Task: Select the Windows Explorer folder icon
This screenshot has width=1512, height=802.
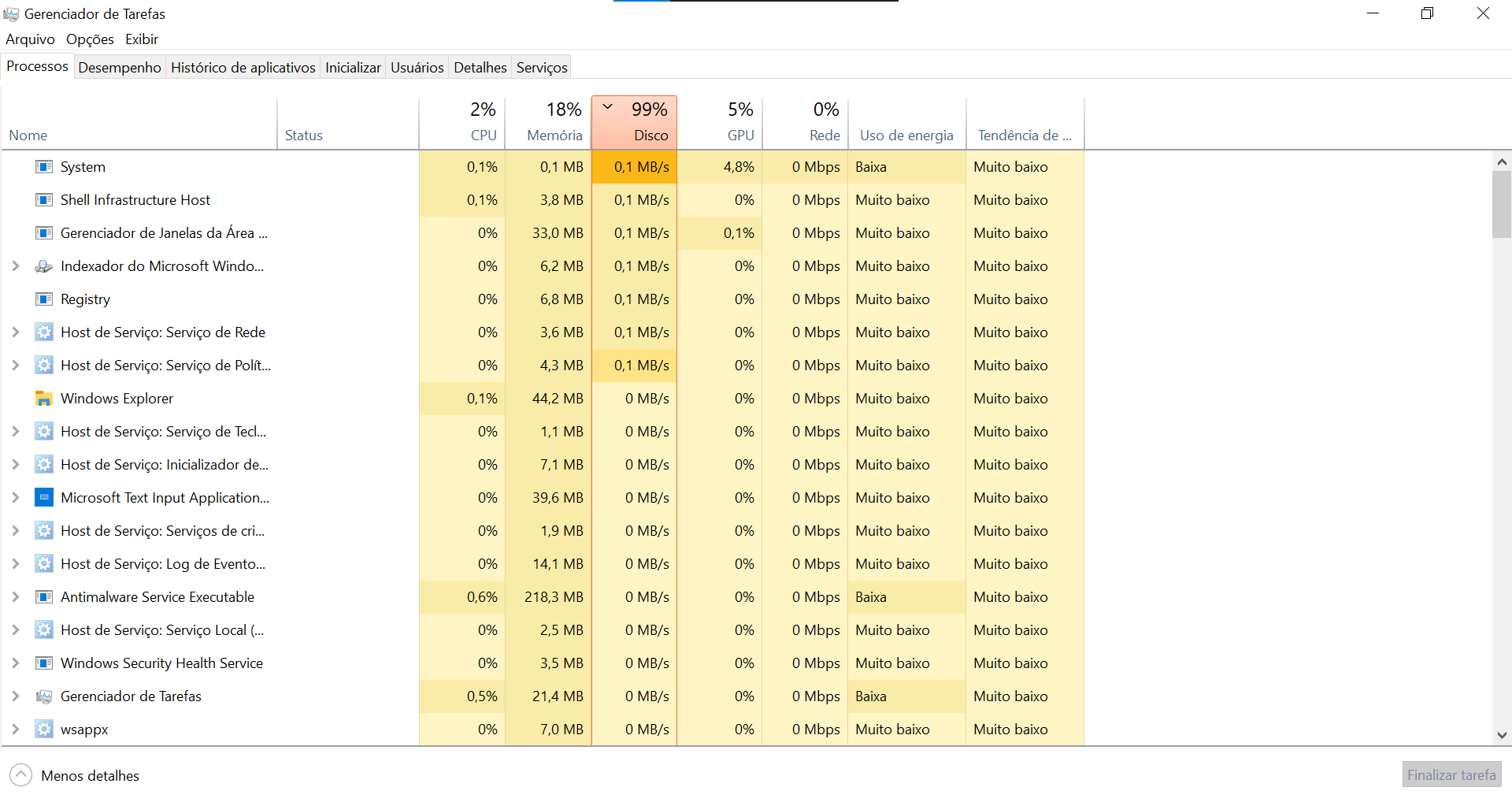Action: 44,399
